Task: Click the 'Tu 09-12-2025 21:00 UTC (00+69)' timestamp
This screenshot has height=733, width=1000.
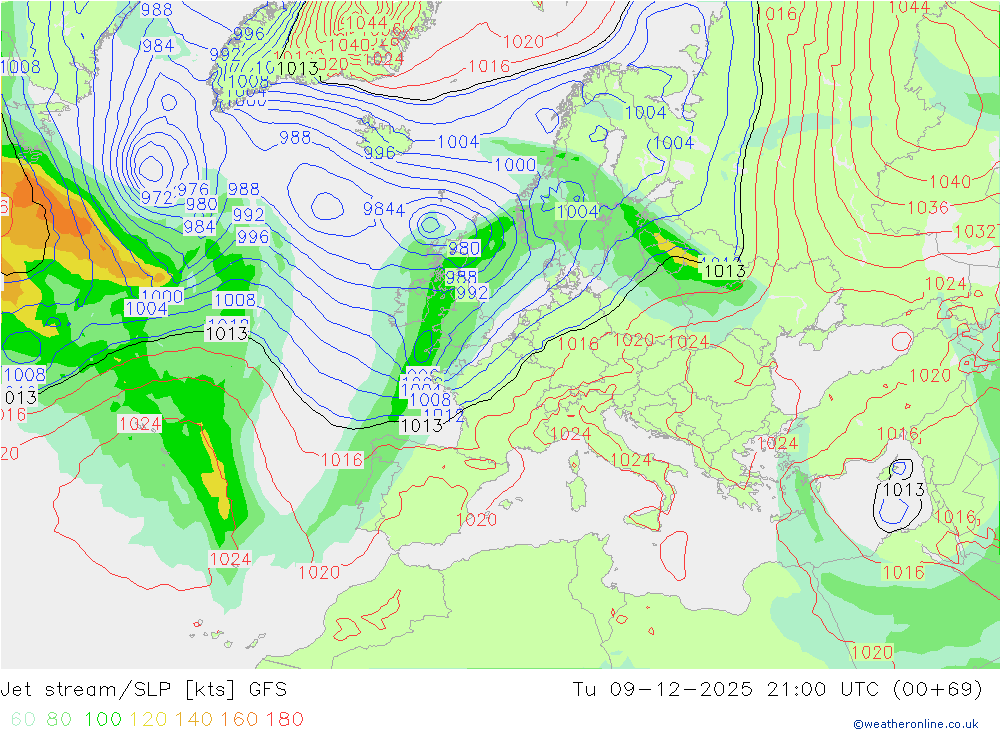Action: point(777,690)
